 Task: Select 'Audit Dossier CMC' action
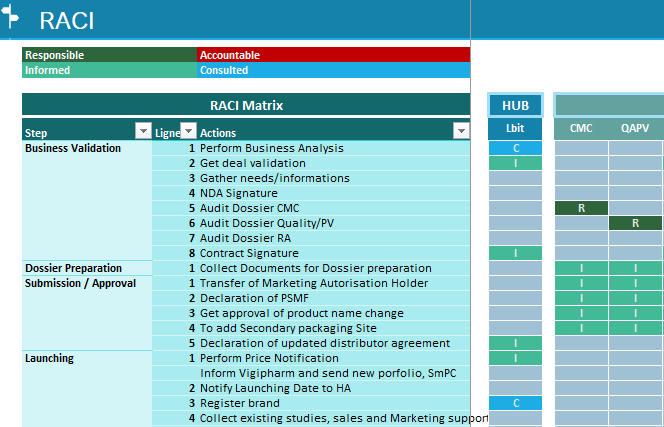pos(334,208)
